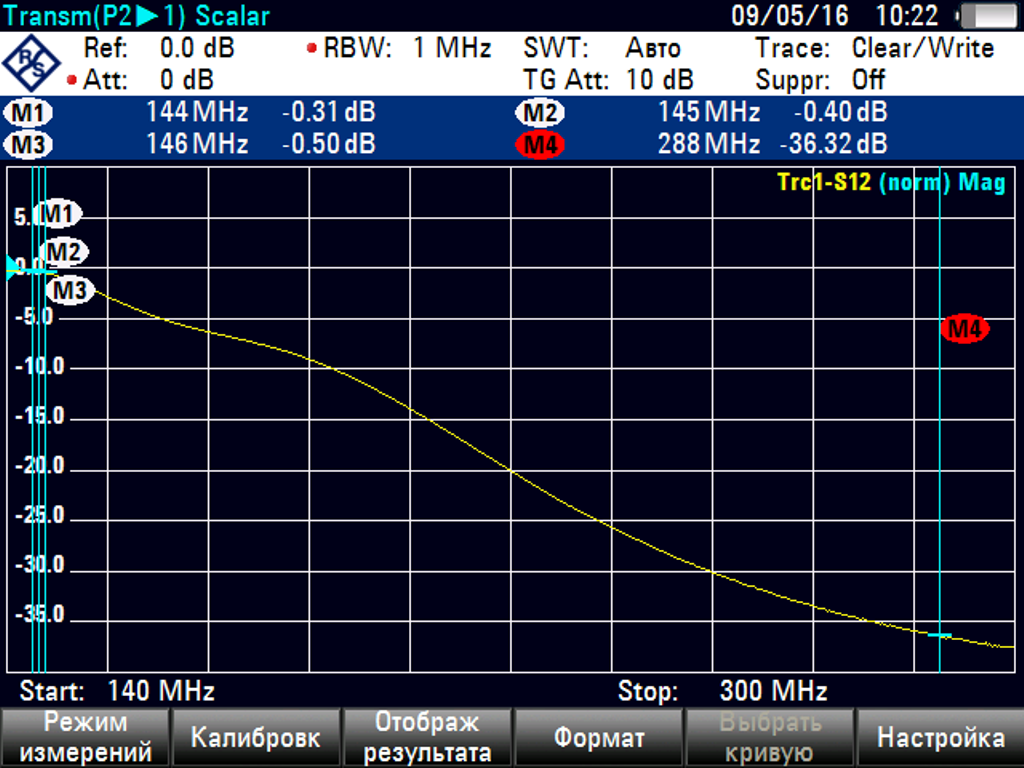Screen dimensions: 1024x768
Task: Open the Режим измерений softkey
Action: click(85, 738)
